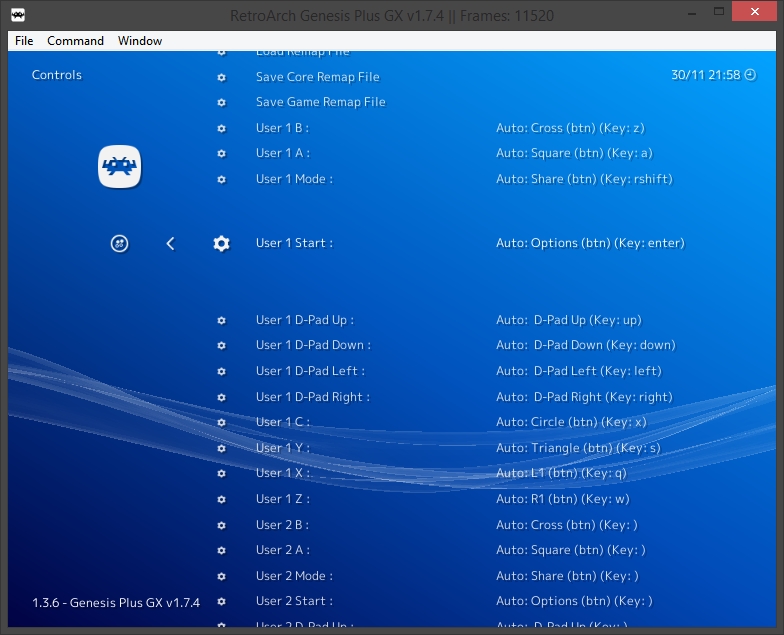Click value Auto: Share (btn) (Key: rshift)
The image size is (784, 635).
click(584, 179)
